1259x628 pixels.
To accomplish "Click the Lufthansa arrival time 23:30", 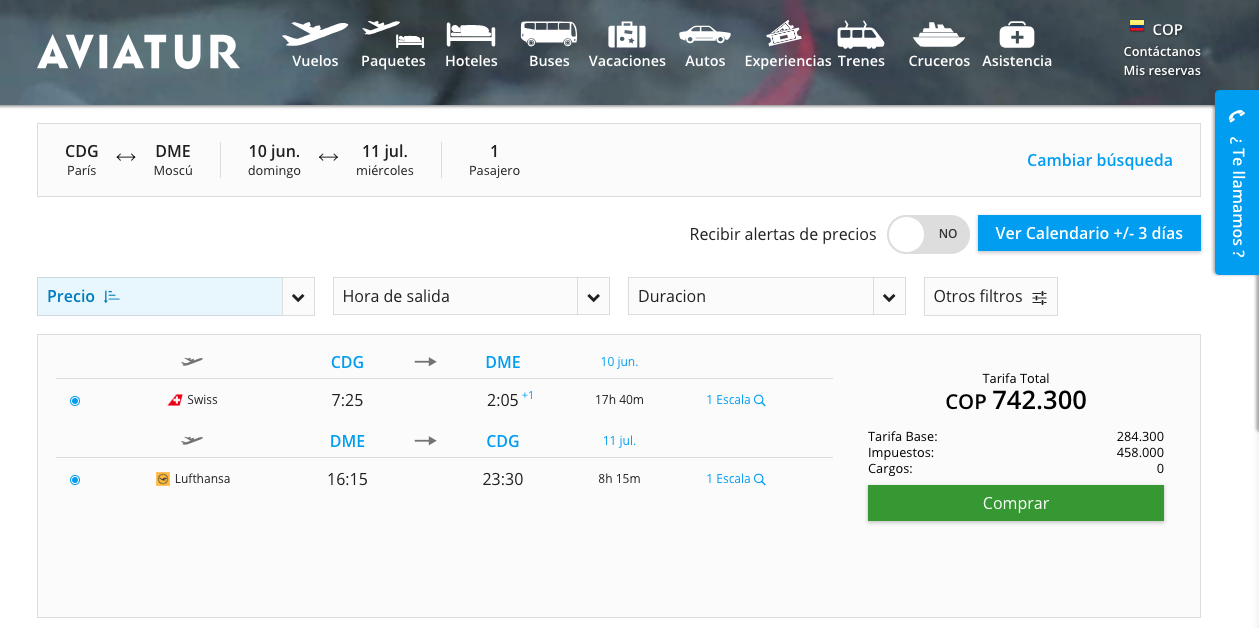I will tap(503, 480).
